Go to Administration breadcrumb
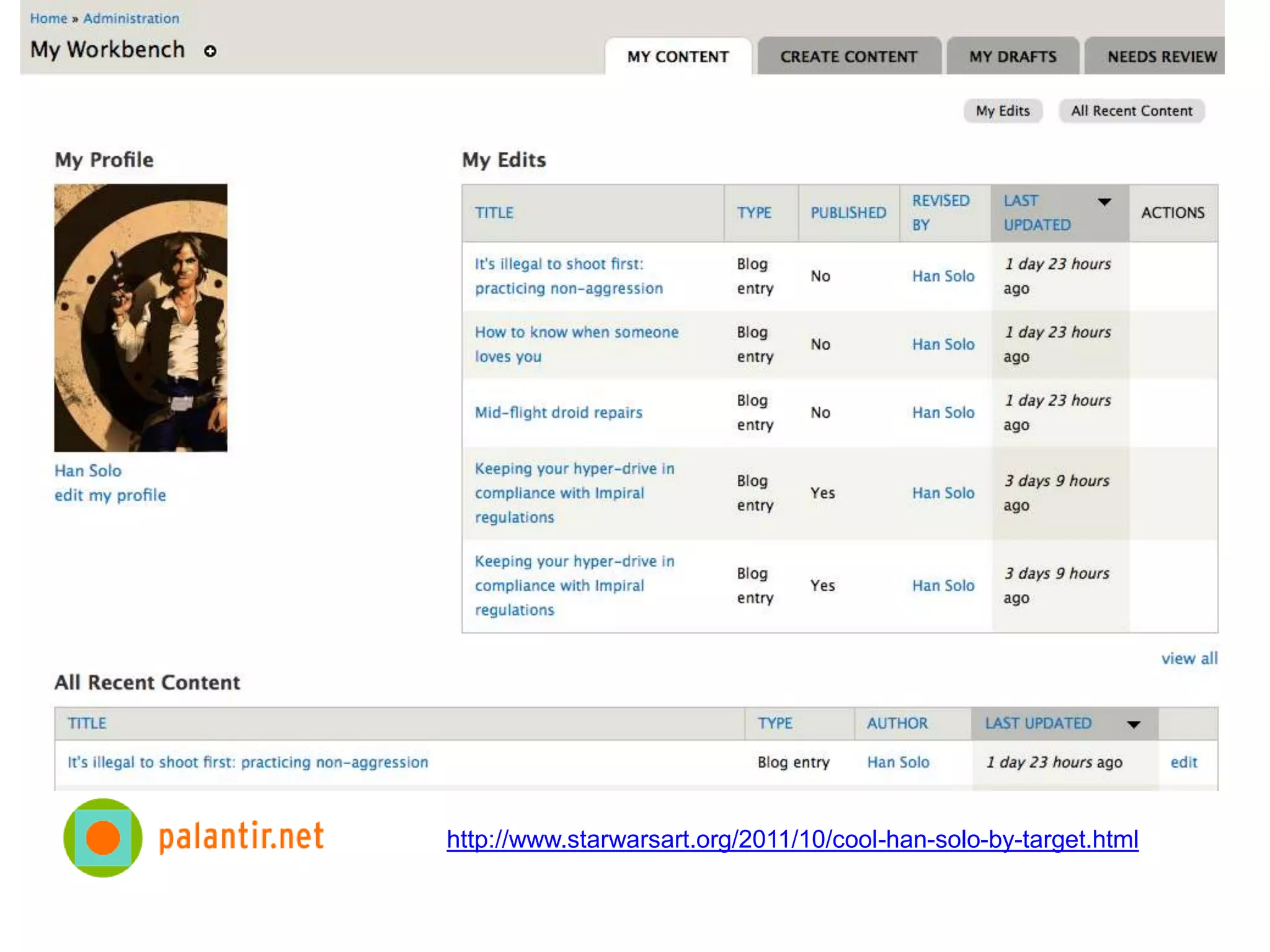 [x=131, y=19]
